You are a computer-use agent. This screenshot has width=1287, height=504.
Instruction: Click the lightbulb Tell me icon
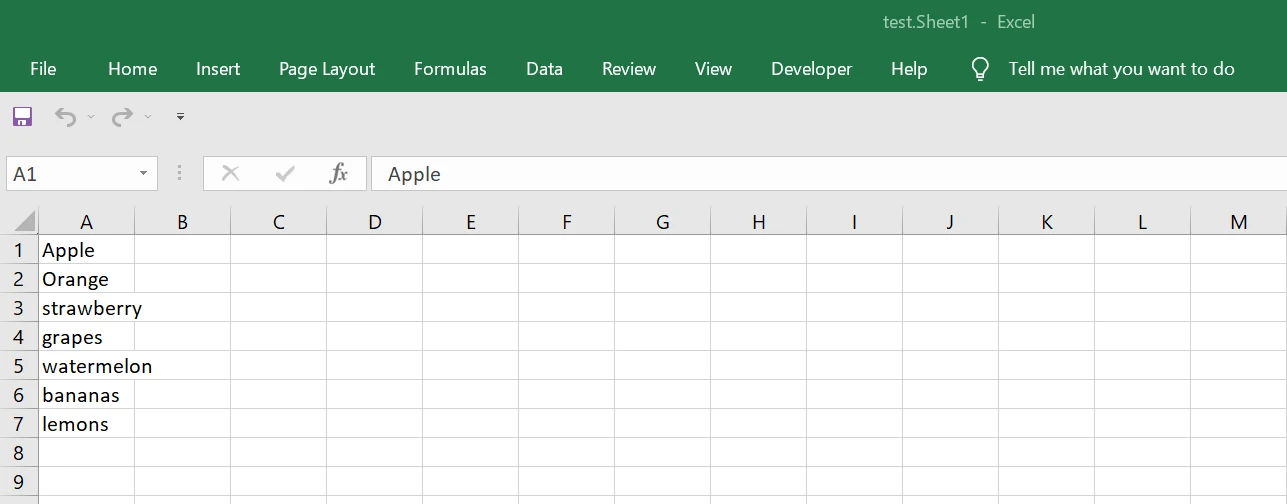coord(980,69)
